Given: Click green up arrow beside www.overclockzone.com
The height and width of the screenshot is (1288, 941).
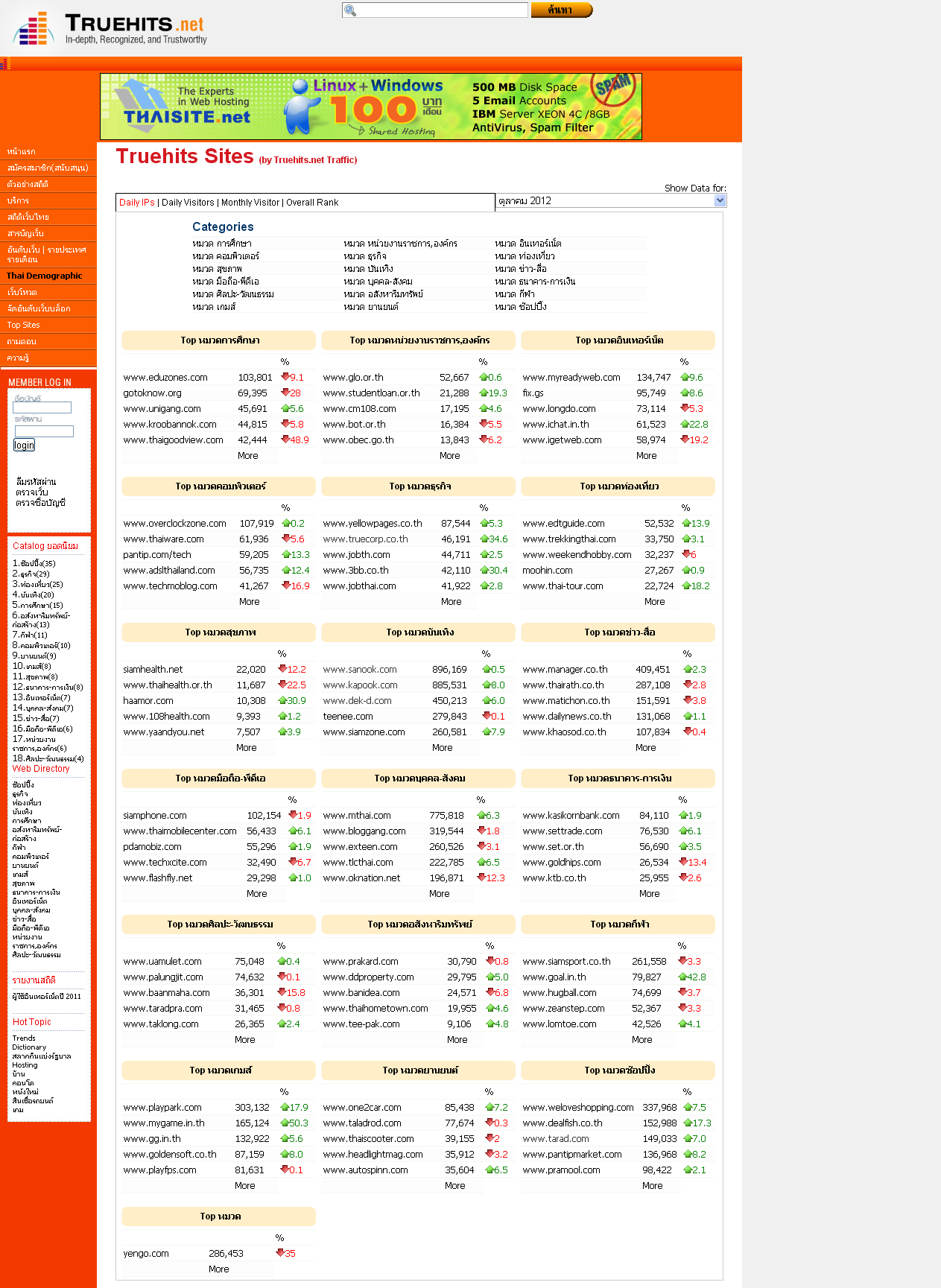Looking at the screenshot, I should [287, 523].
